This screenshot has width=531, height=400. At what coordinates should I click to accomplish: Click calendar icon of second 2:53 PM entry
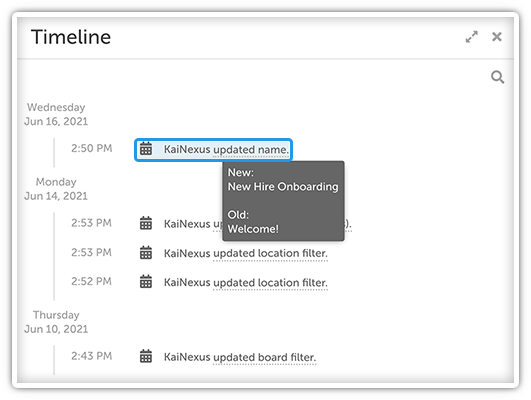click(x=146, y=253)
